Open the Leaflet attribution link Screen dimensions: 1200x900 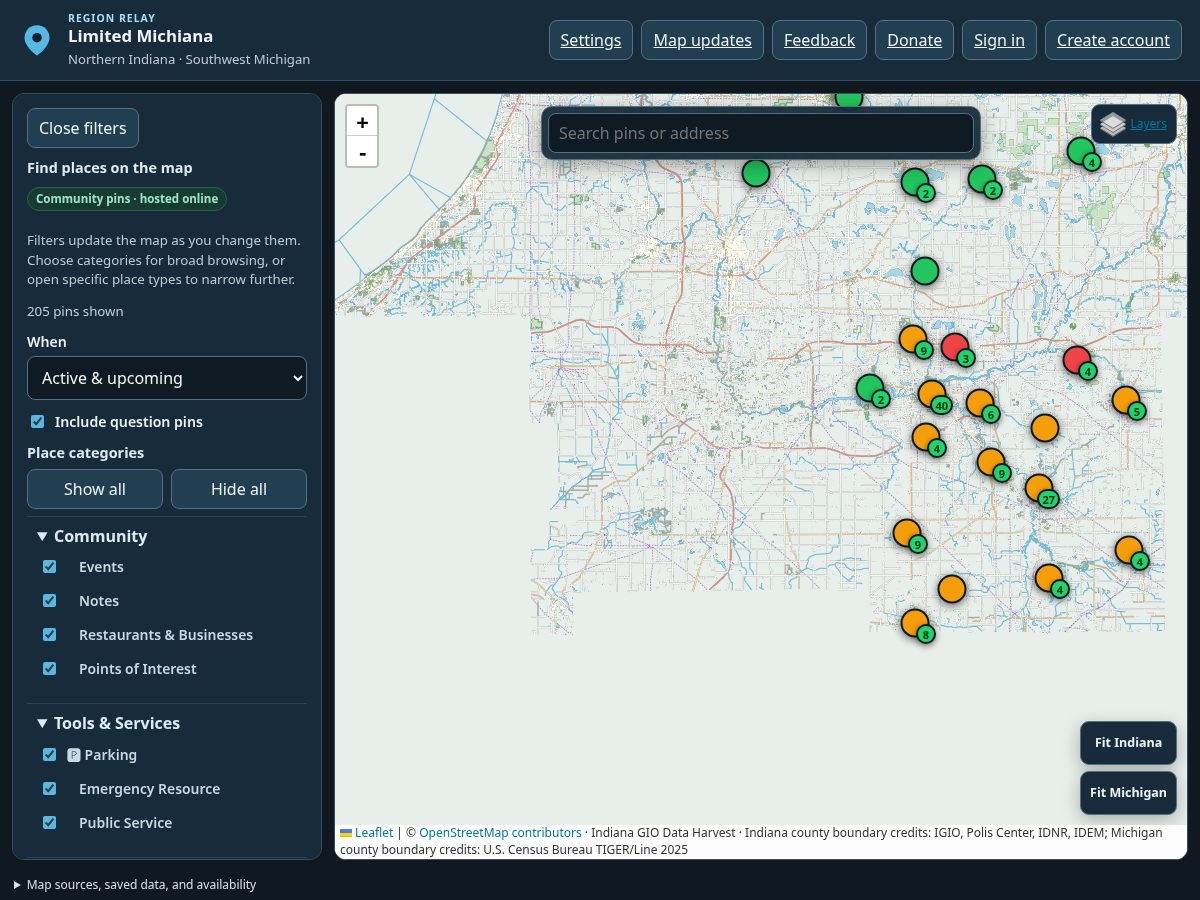tap(374, 833)
